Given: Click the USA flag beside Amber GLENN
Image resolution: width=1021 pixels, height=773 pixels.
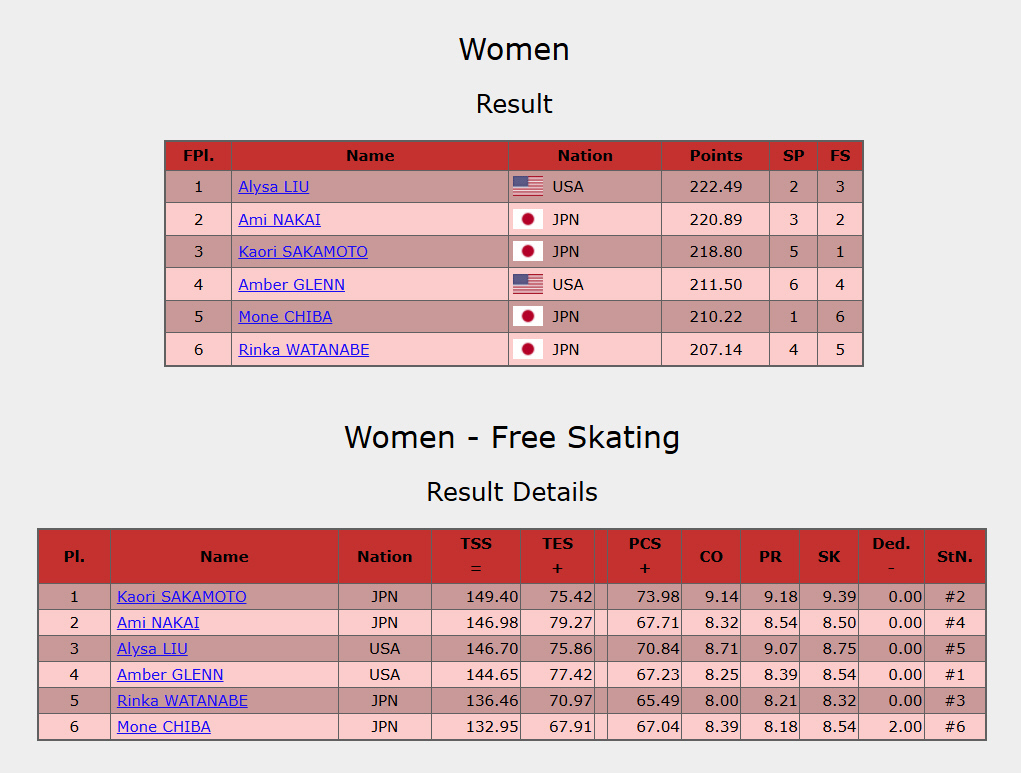Looking at the screenshot, I should coord(527,284).
